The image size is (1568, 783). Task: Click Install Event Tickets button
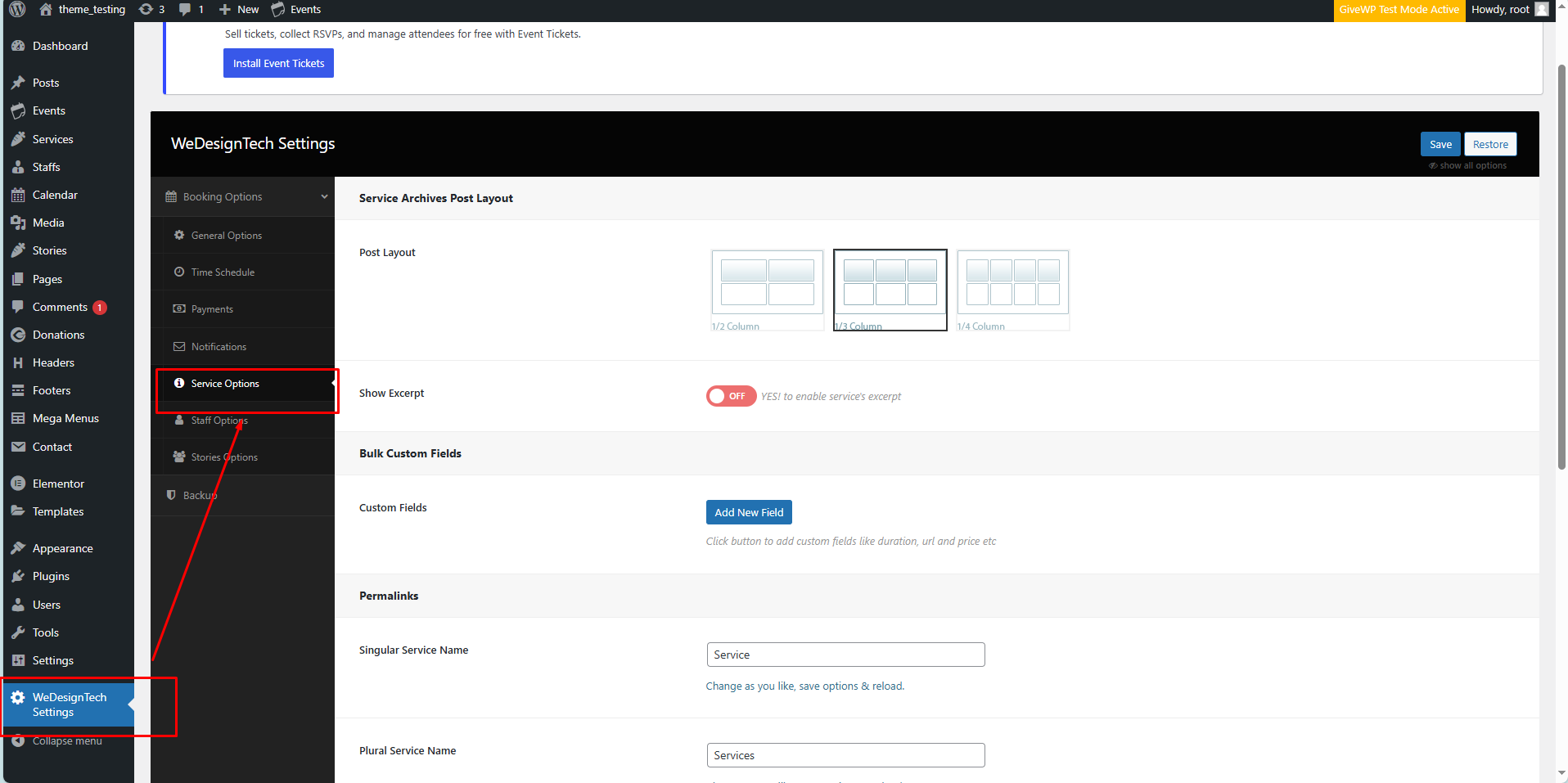(x=278, y=63)
